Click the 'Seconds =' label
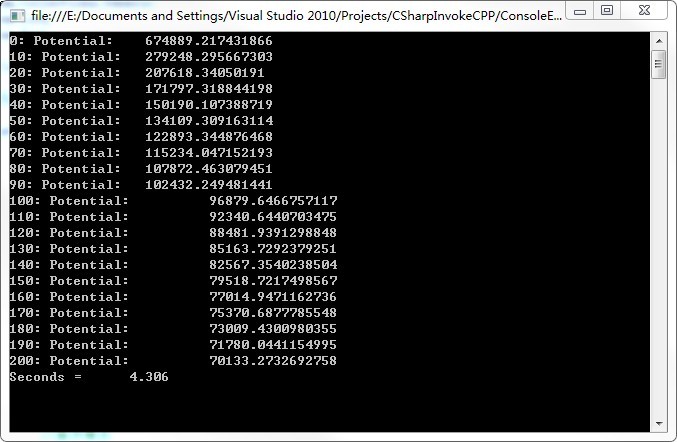The width and height of the screenshot is (677, 442). point(46,376)
